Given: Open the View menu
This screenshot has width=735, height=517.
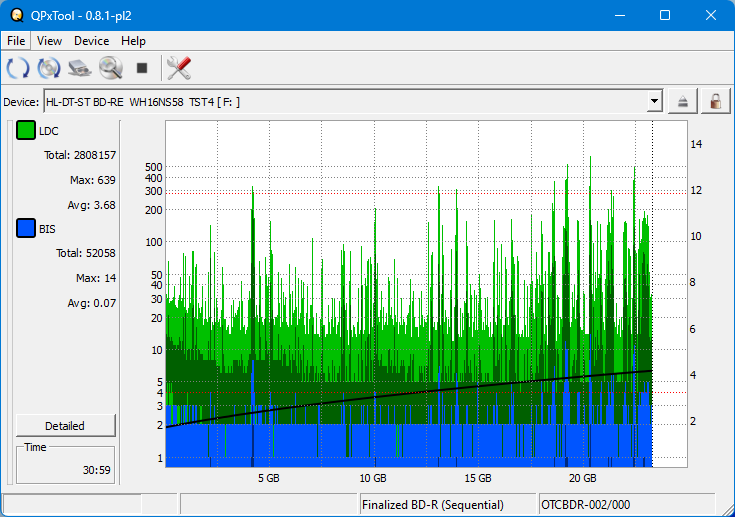Looking at the screenshot, I should tap(49, 41).
